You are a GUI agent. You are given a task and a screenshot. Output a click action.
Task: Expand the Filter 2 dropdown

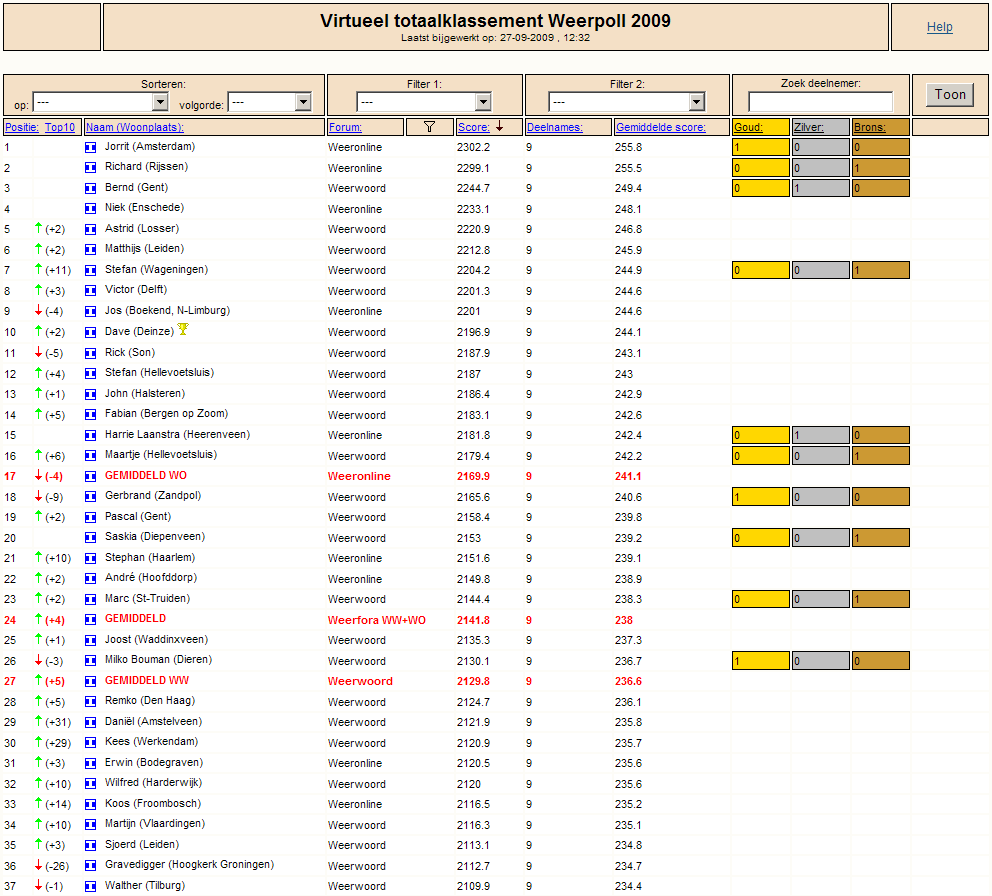tap(626, 102)
